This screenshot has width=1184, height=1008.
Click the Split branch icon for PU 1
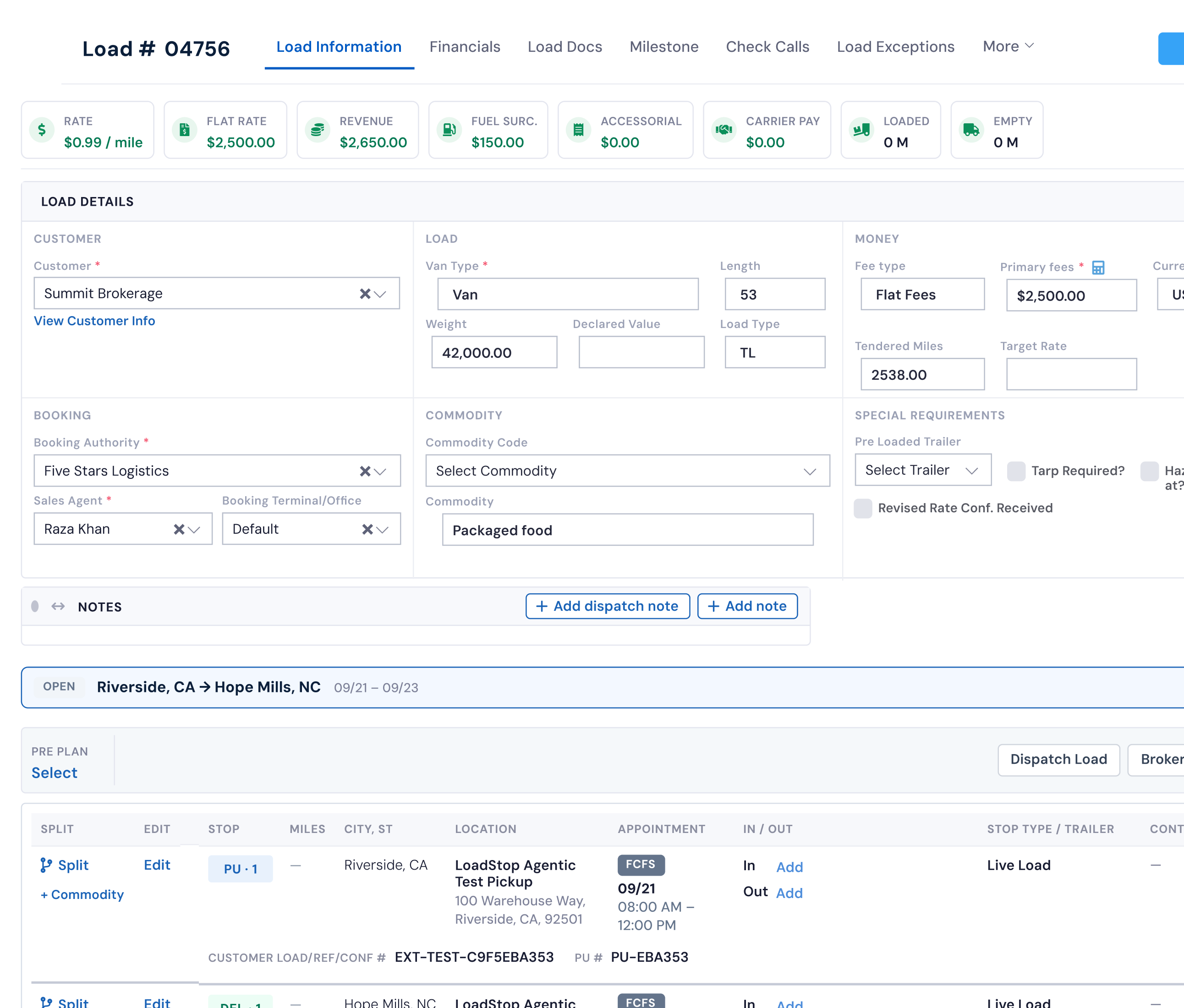tap(46, 865)
